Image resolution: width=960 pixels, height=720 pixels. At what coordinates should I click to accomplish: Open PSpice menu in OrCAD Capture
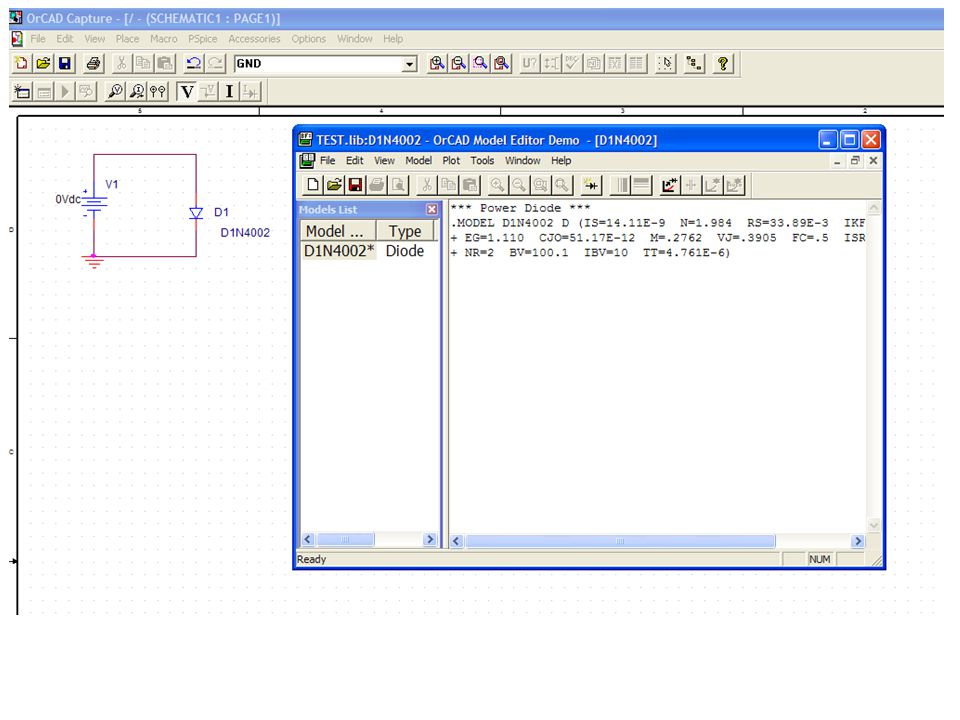pyautogui.click(x=203, y=39)
